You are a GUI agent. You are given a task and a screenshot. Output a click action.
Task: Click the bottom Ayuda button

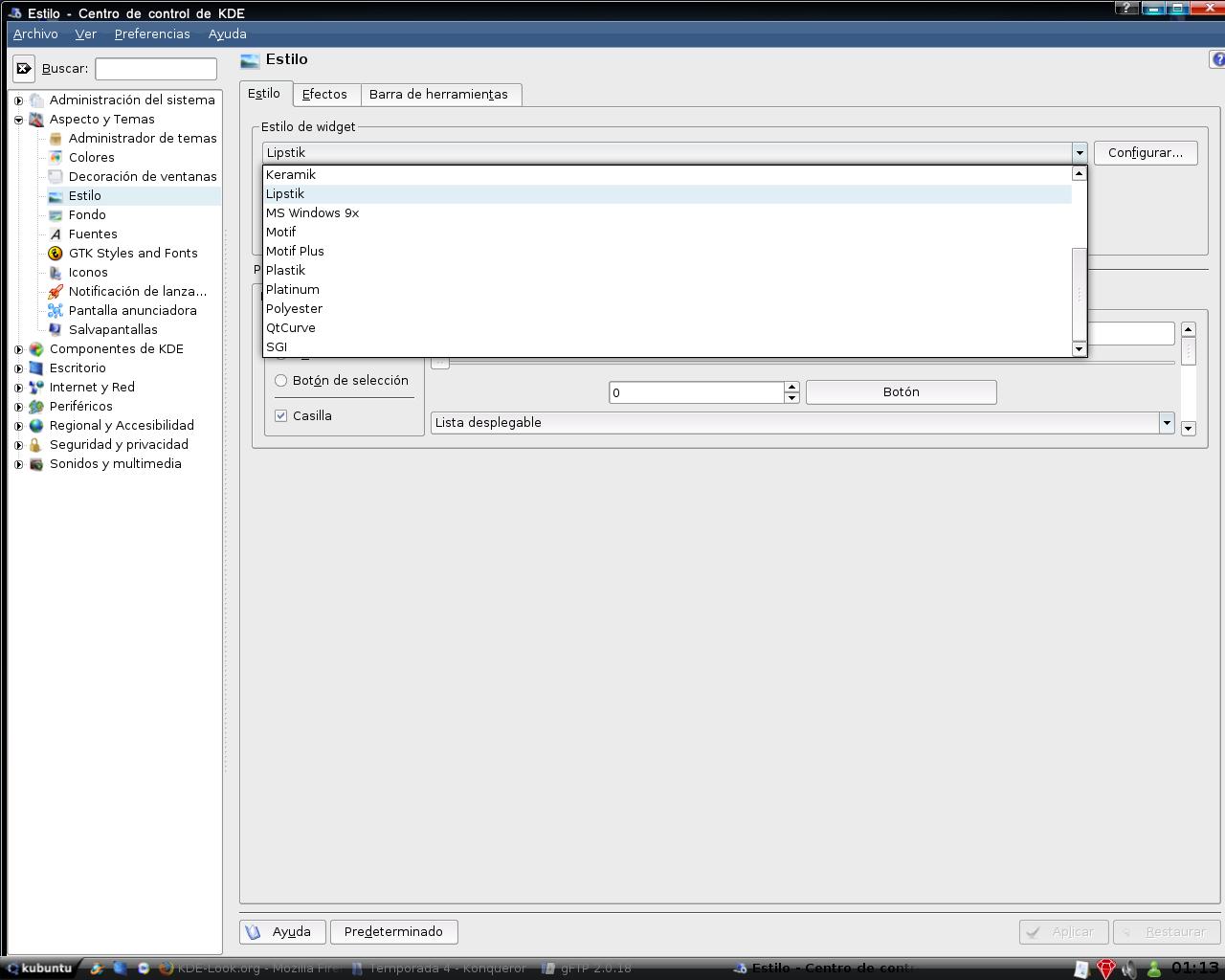(x=282, y=932)
